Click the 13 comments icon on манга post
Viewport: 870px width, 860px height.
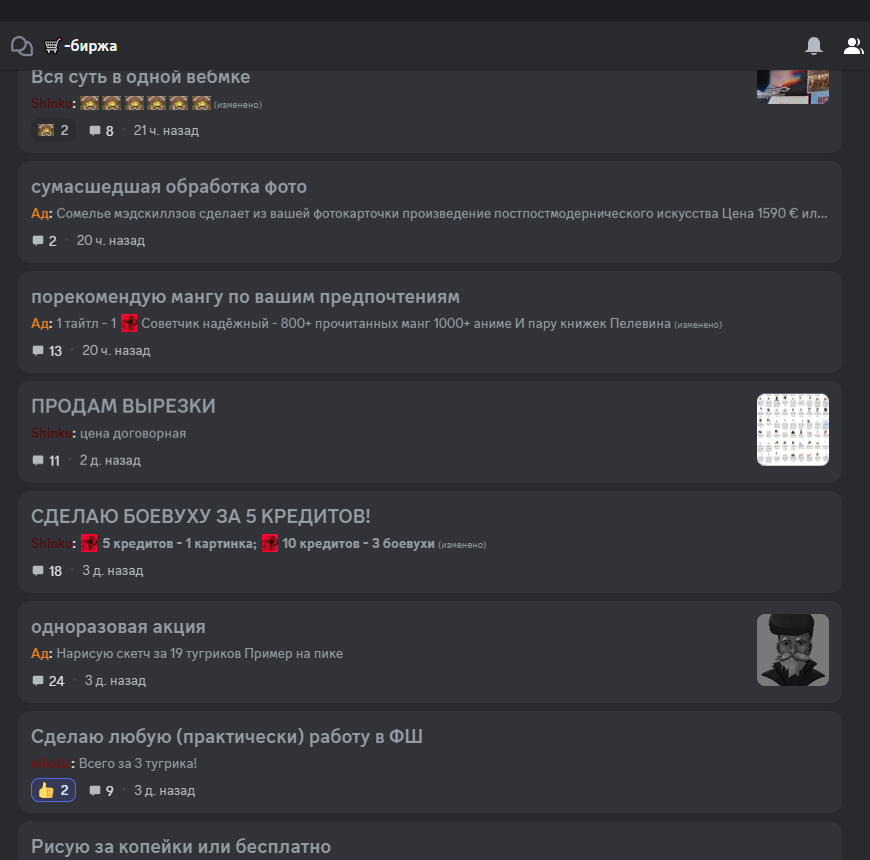38,351
